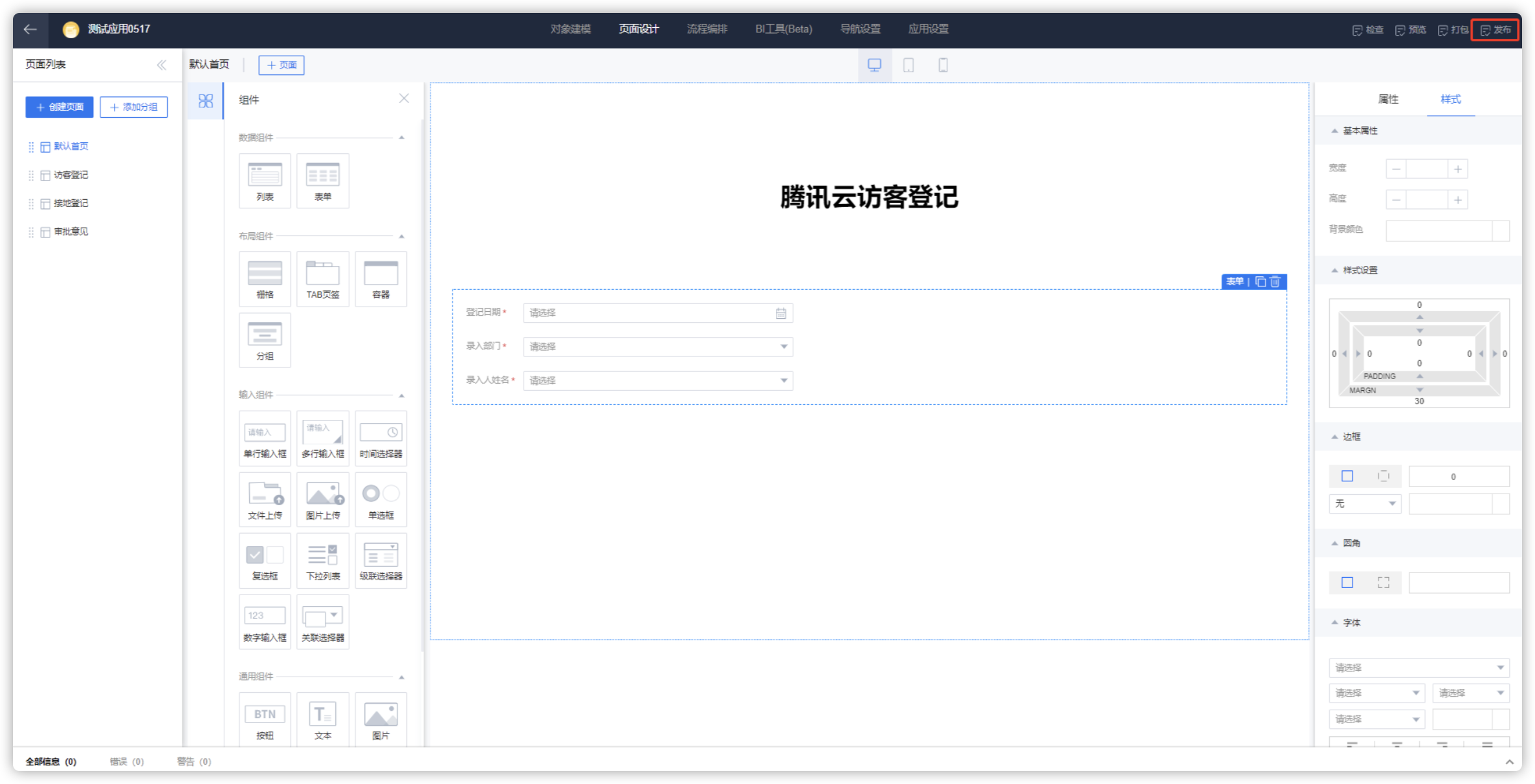Collapse the 基本属性 section
1535x784 pixels.
tap(1334, 131)
